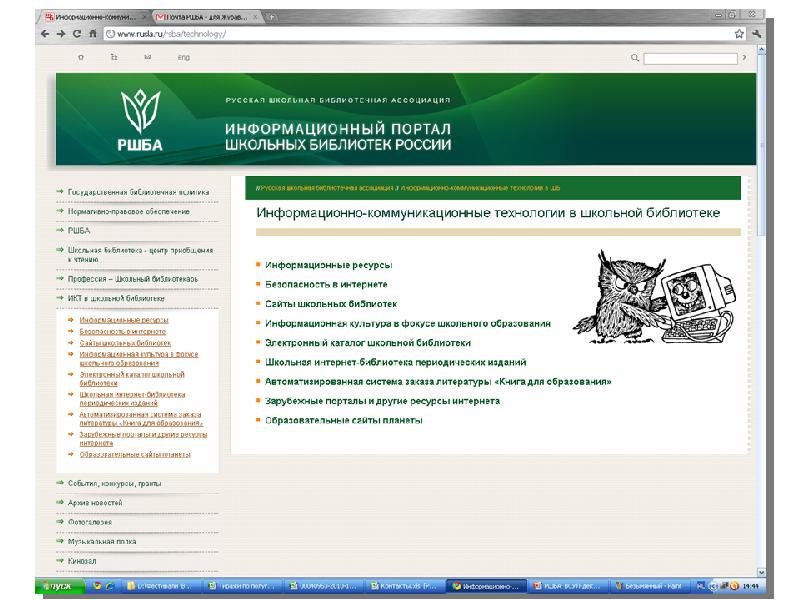This screenshot has height=600, width=800.
Task: Open new tab with the plus button
Action: [x=272, y=16]
